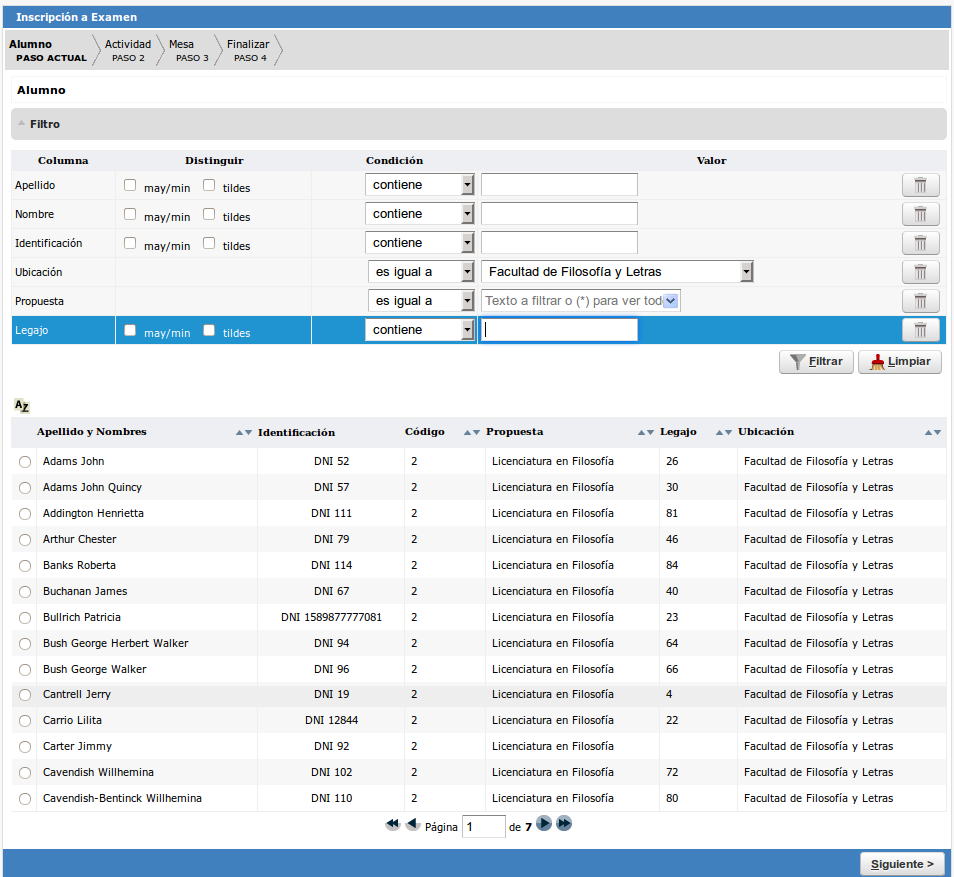This screenshot has width=954, height=877.
Task: Go to the next results page
Action: 544,823
